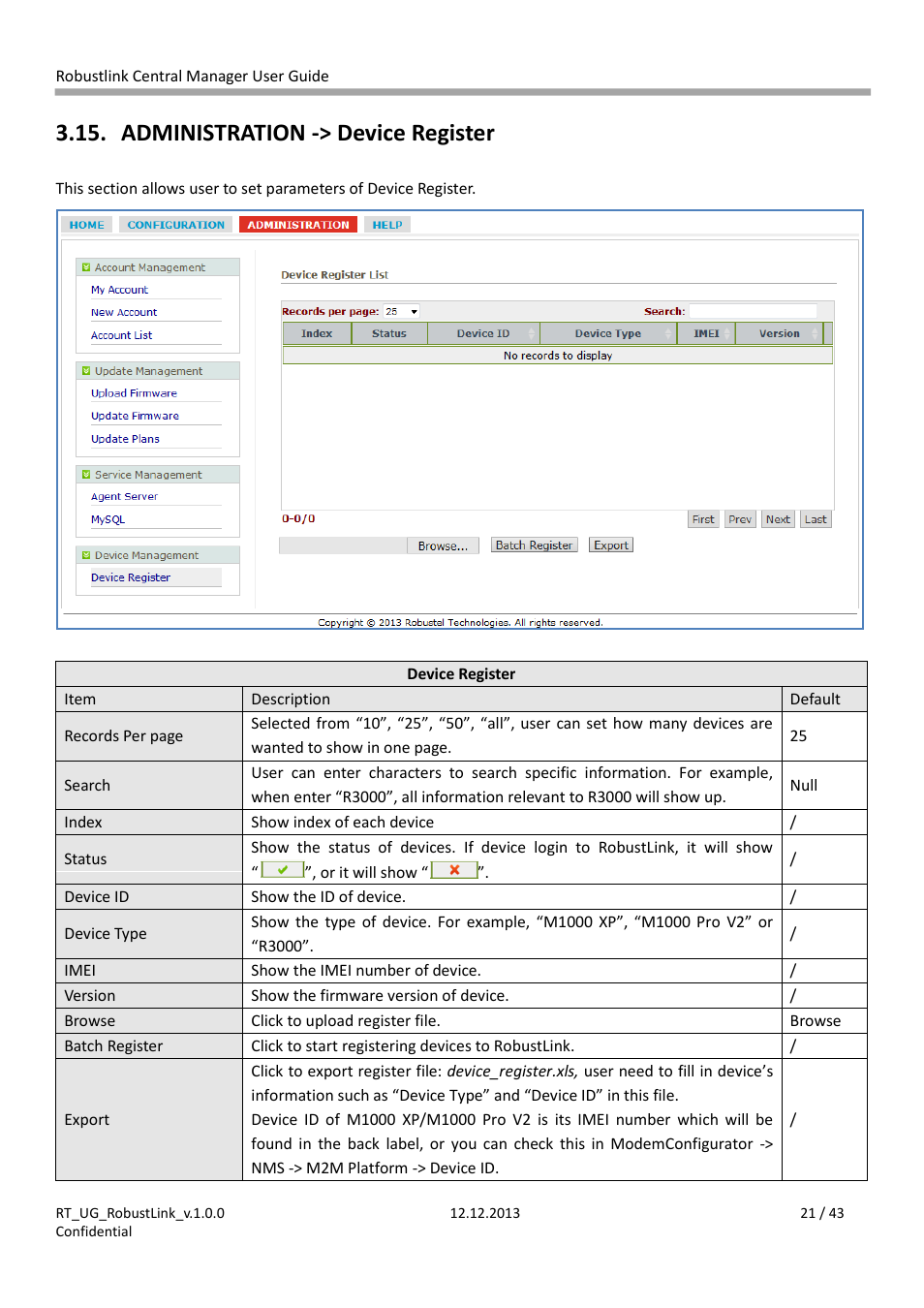Click the green check status icon
Screen dimensions: 924x1308
pos(283,870)
